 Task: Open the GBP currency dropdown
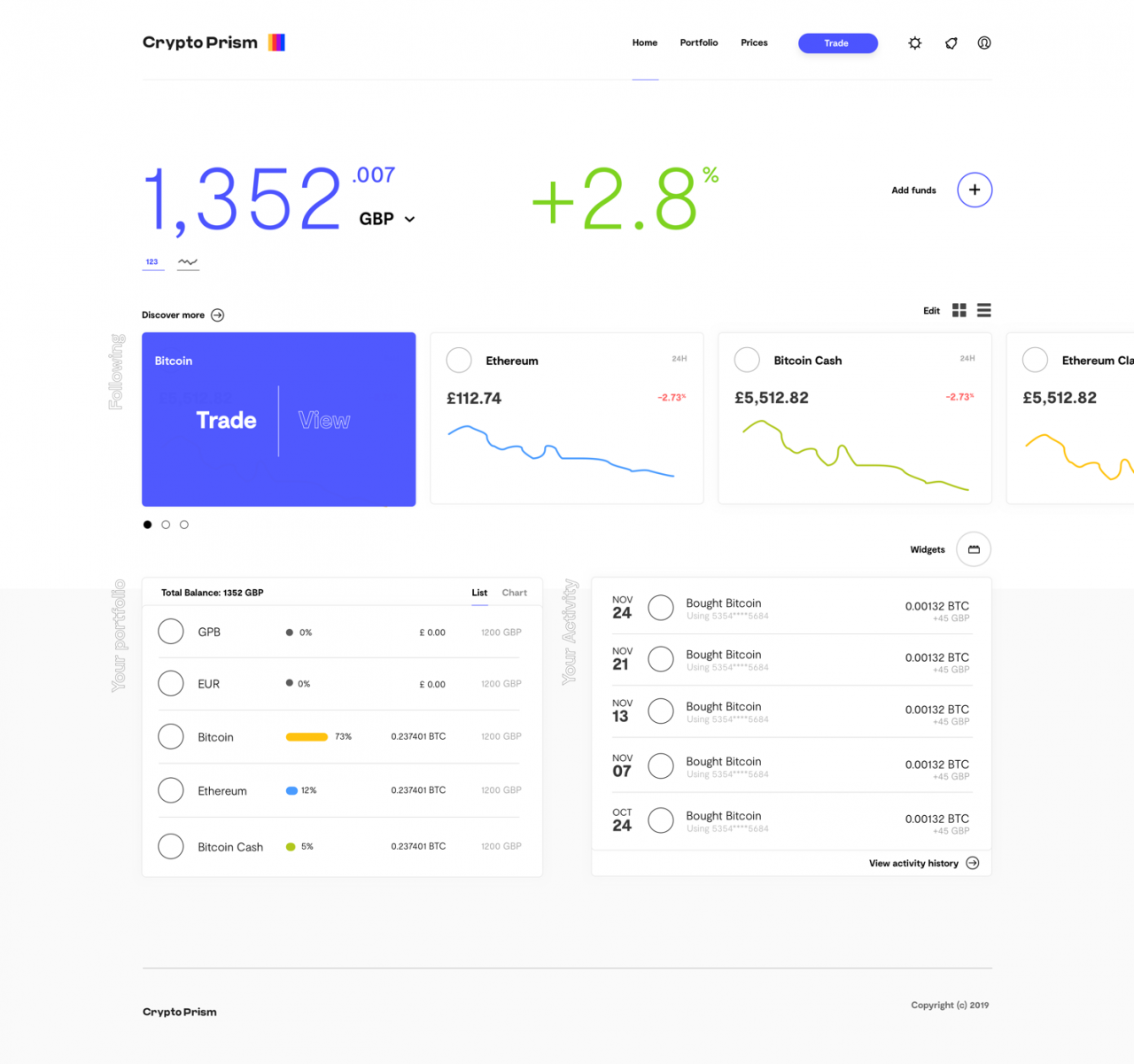pos(387,219)
